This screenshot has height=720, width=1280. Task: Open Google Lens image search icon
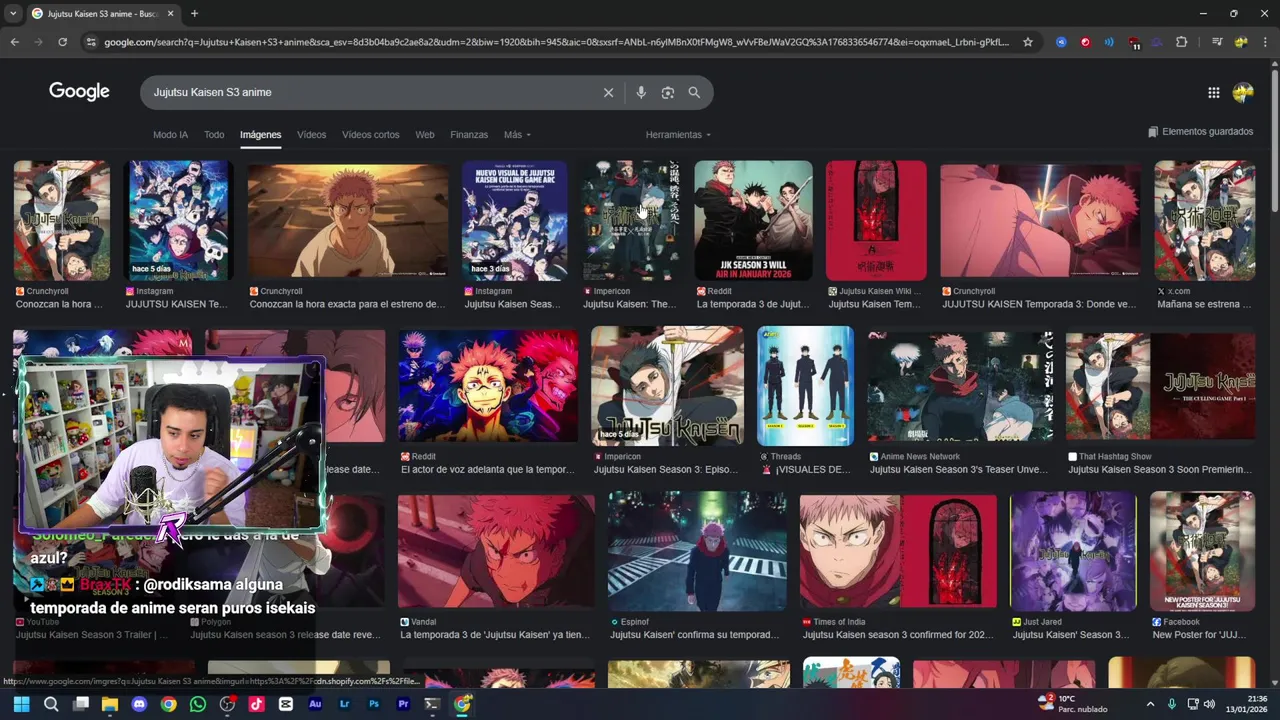click(668, 93)
